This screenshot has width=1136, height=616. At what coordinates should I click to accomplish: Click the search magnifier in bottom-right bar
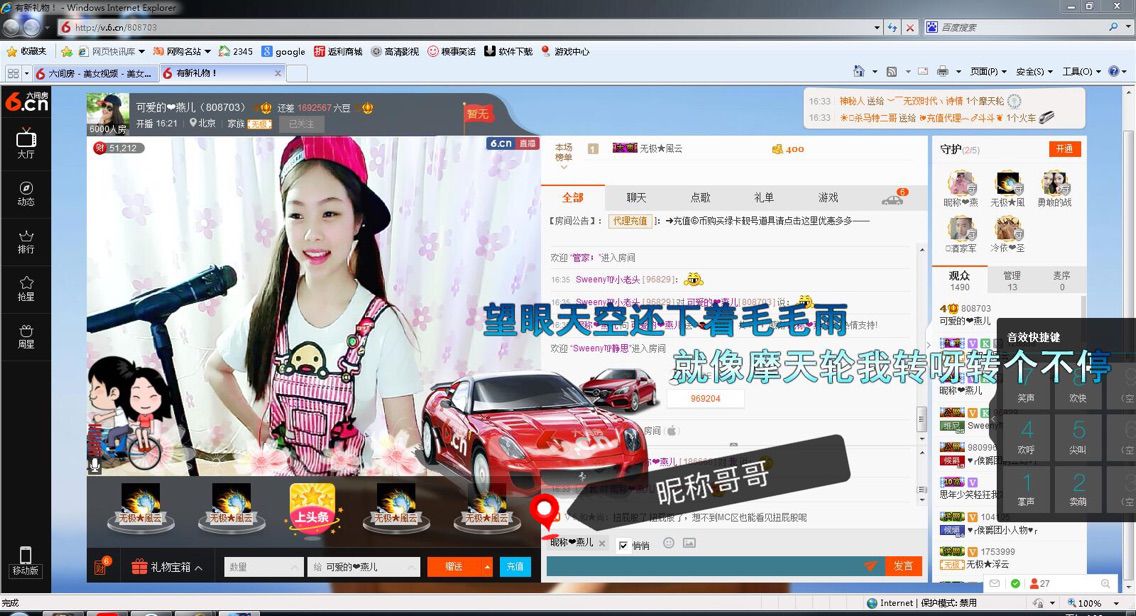(x=1105, y=583)
